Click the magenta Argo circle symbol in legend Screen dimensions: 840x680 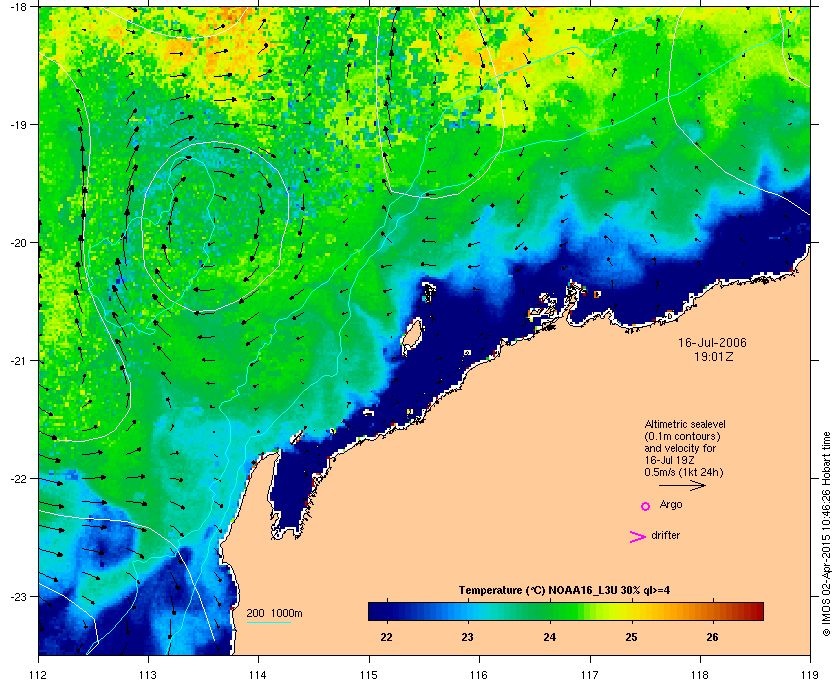pos(646,506)
